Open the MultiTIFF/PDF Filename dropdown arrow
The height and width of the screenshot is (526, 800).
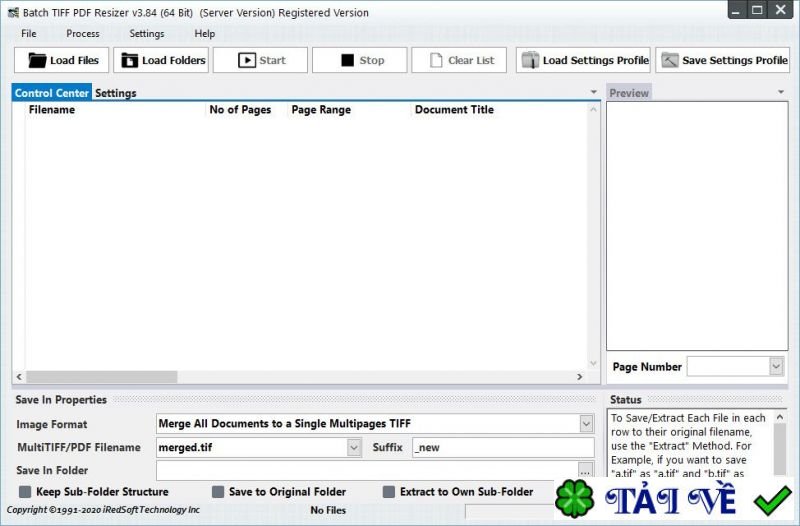click(354, 447)
